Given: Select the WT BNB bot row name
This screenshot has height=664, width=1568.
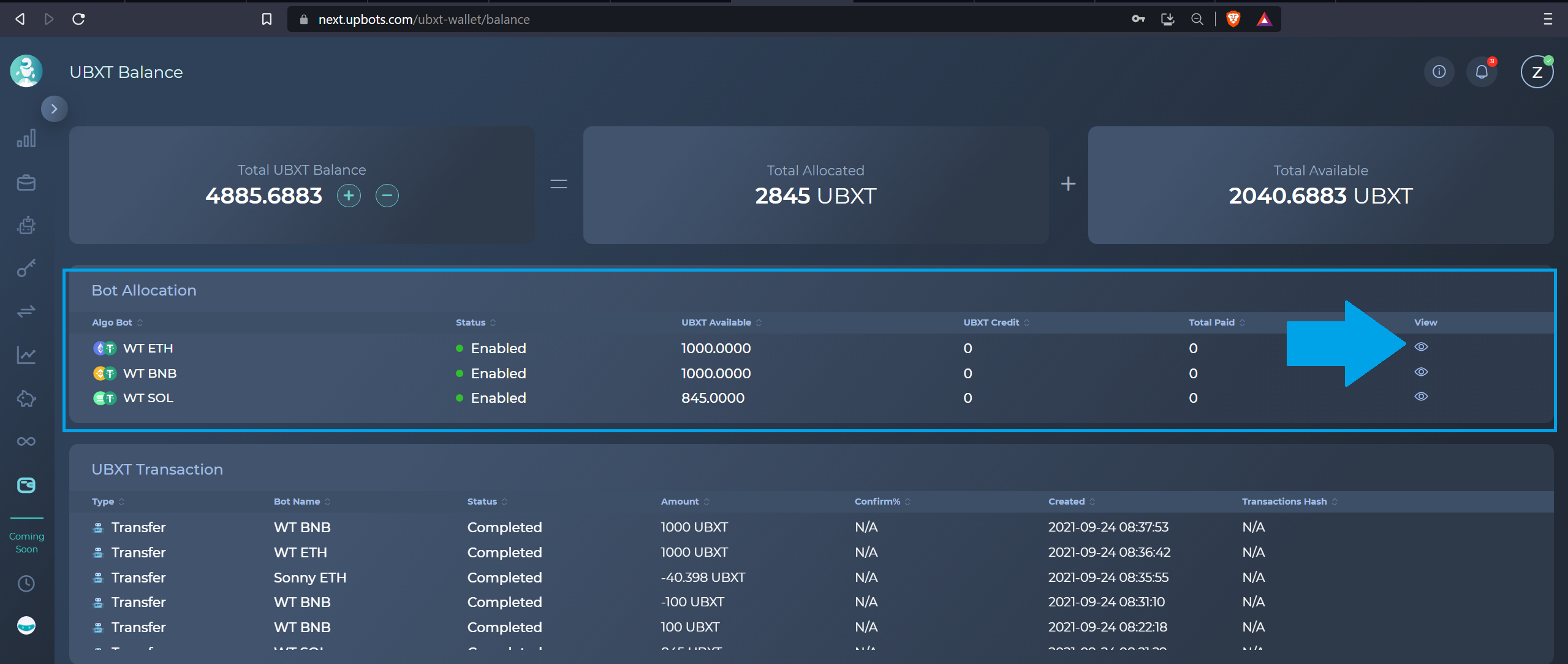Looking at the screenshot, I should 150,373.
